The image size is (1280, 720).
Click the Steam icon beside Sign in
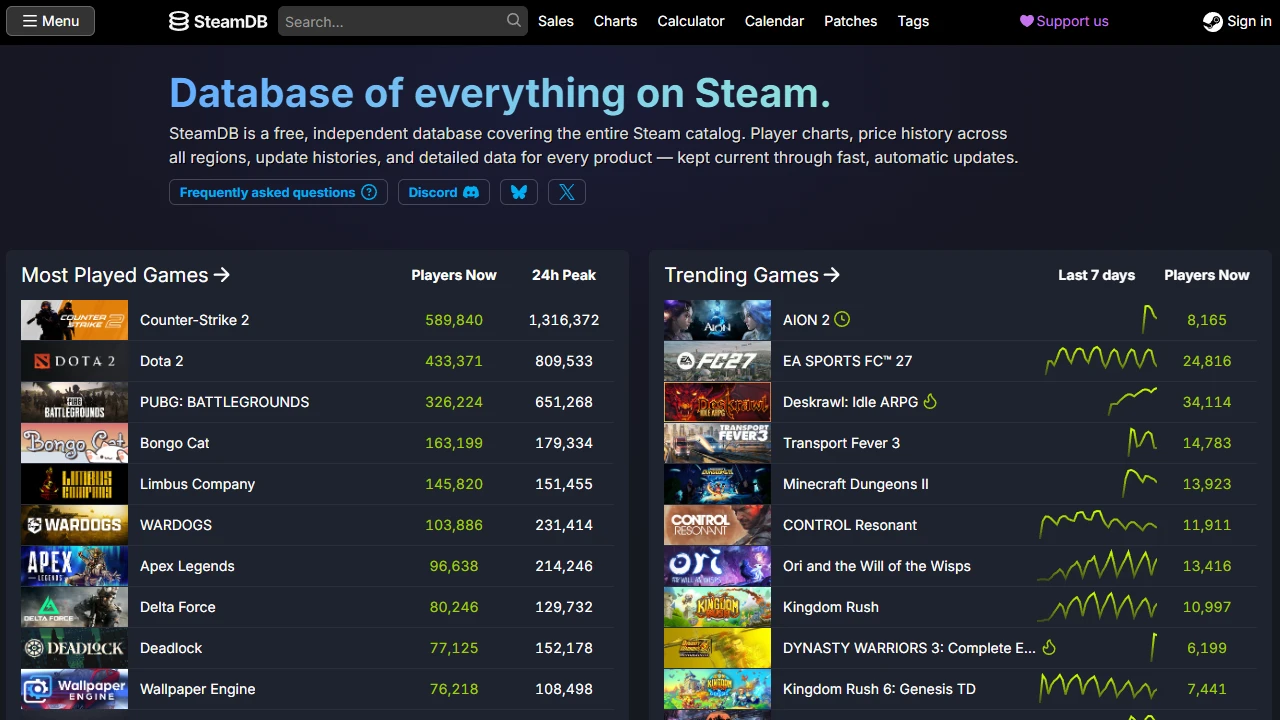pos(1212,21)
